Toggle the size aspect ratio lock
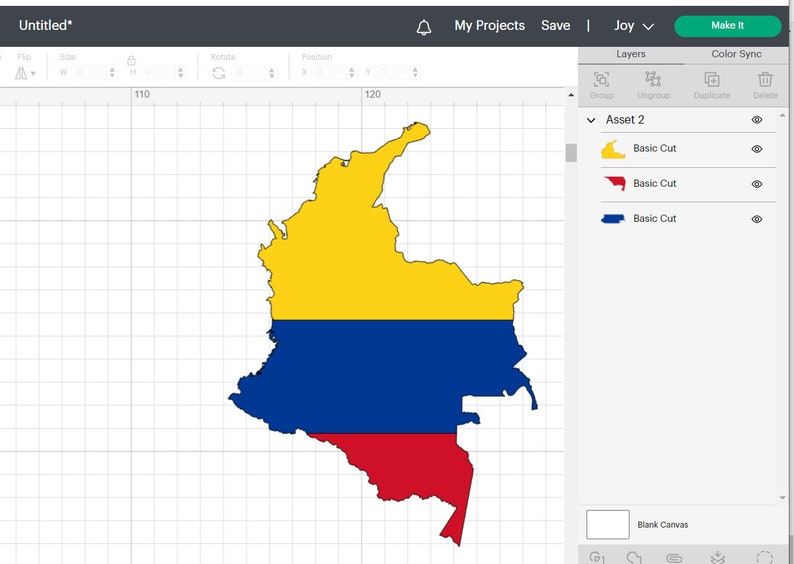The image size is (794, 564). pos(131,61)
